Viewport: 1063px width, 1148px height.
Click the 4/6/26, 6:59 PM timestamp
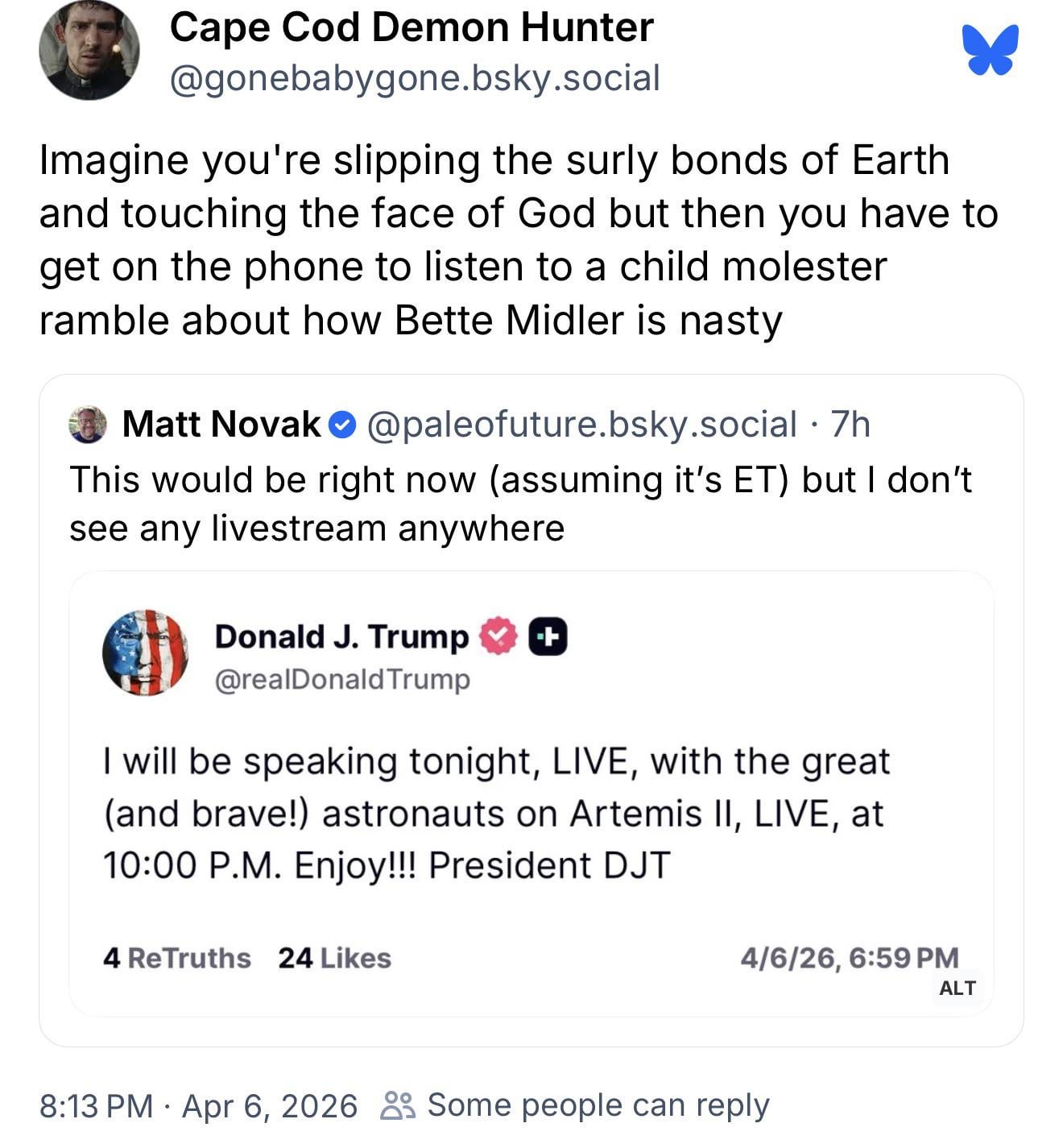[x=850, y=958]
